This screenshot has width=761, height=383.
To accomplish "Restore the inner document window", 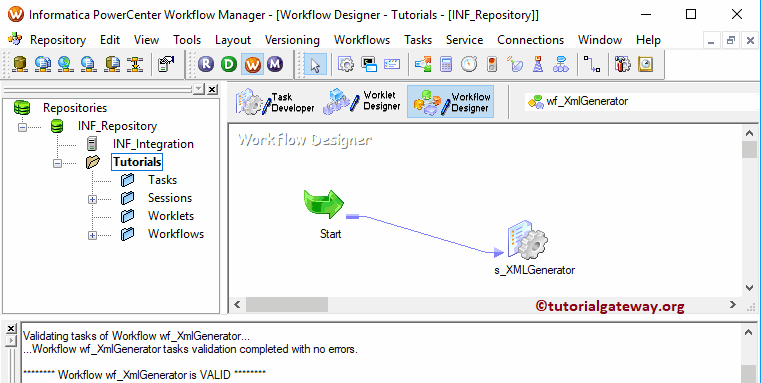I will point(730,41).
